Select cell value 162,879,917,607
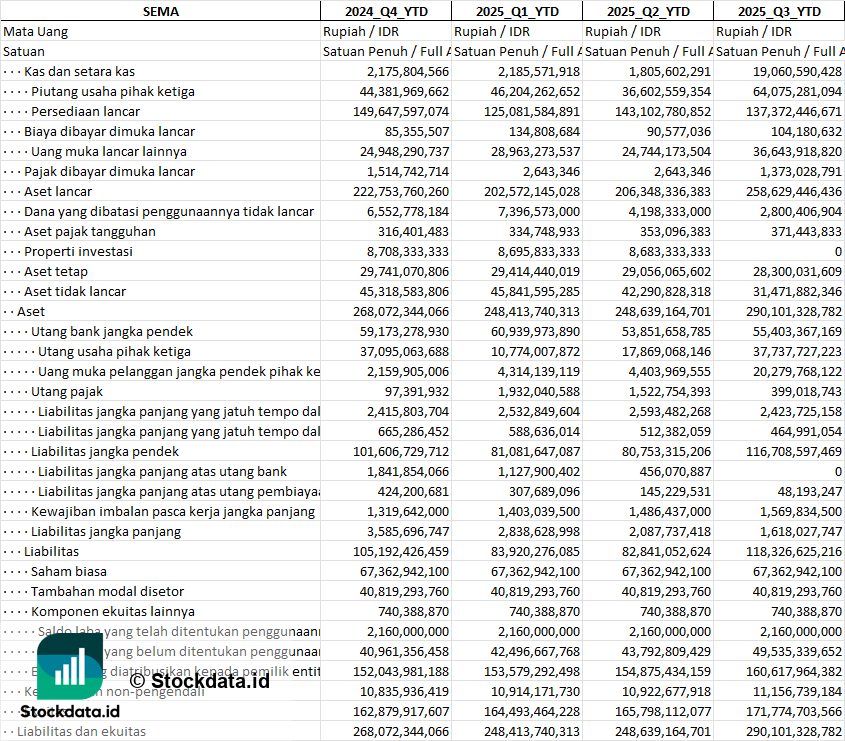The width and height of the screenshot is (845, 741). point(401,711)
